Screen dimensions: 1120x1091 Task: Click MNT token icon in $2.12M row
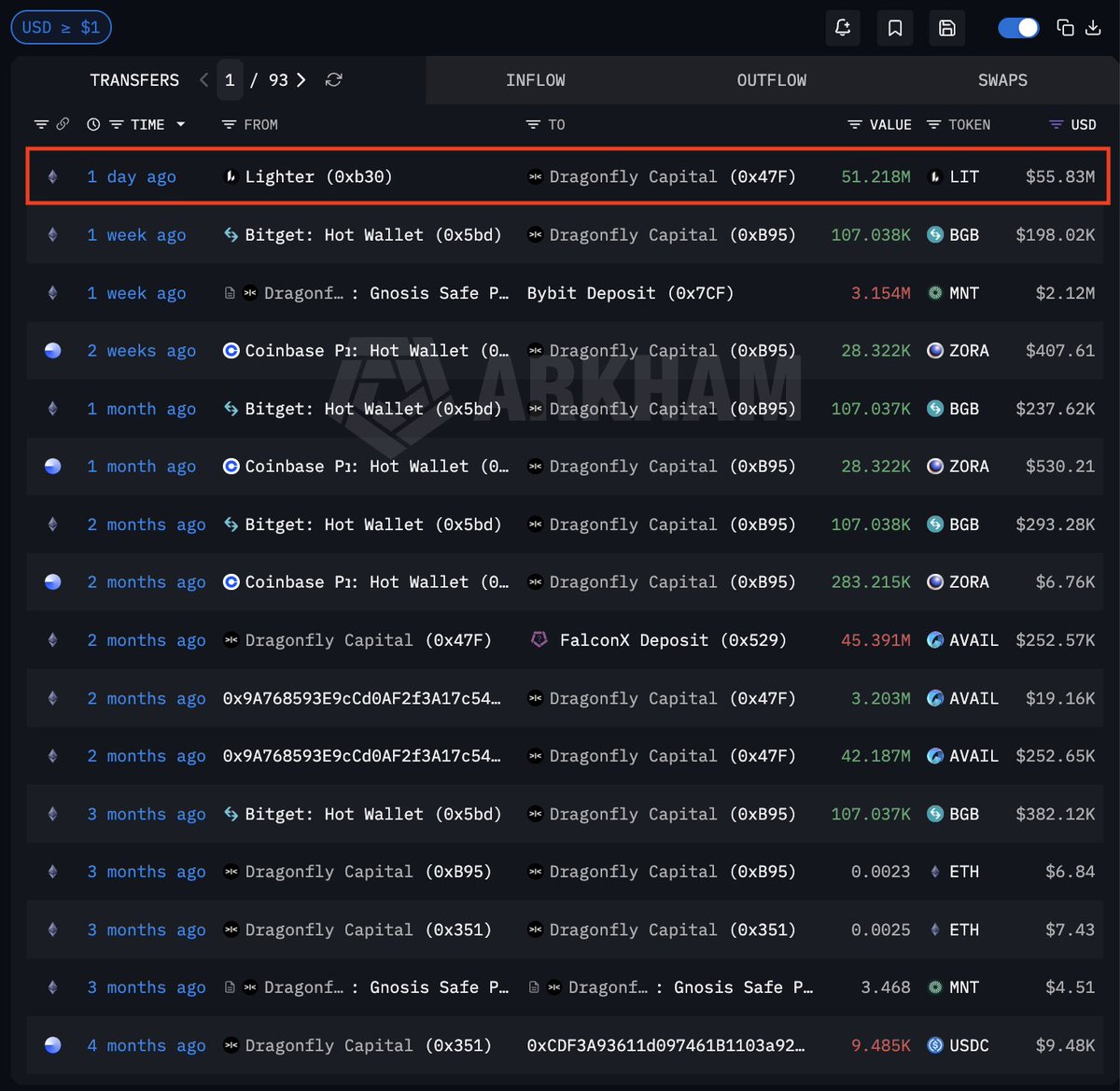point(934,293)
